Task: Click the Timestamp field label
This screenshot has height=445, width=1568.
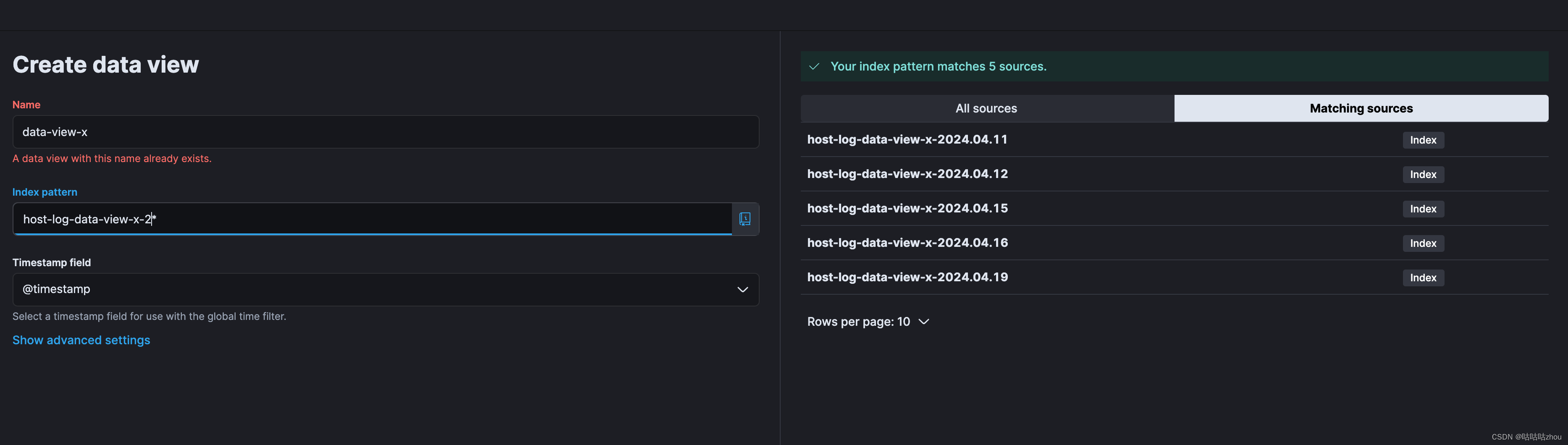Action: click(x=52, y=262)
